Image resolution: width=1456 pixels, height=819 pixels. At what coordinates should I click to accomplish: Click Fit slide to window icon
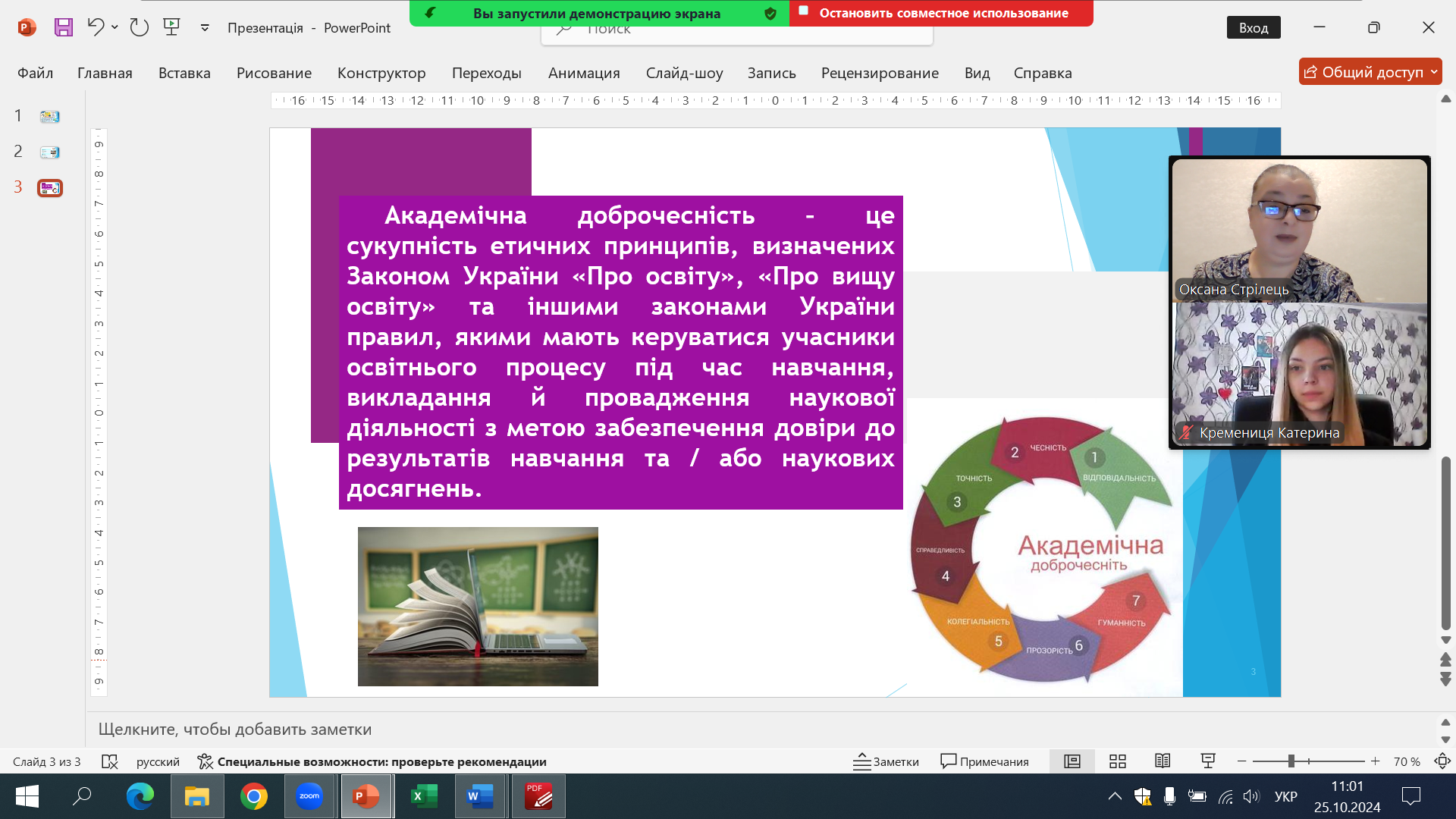(1442, 761)
